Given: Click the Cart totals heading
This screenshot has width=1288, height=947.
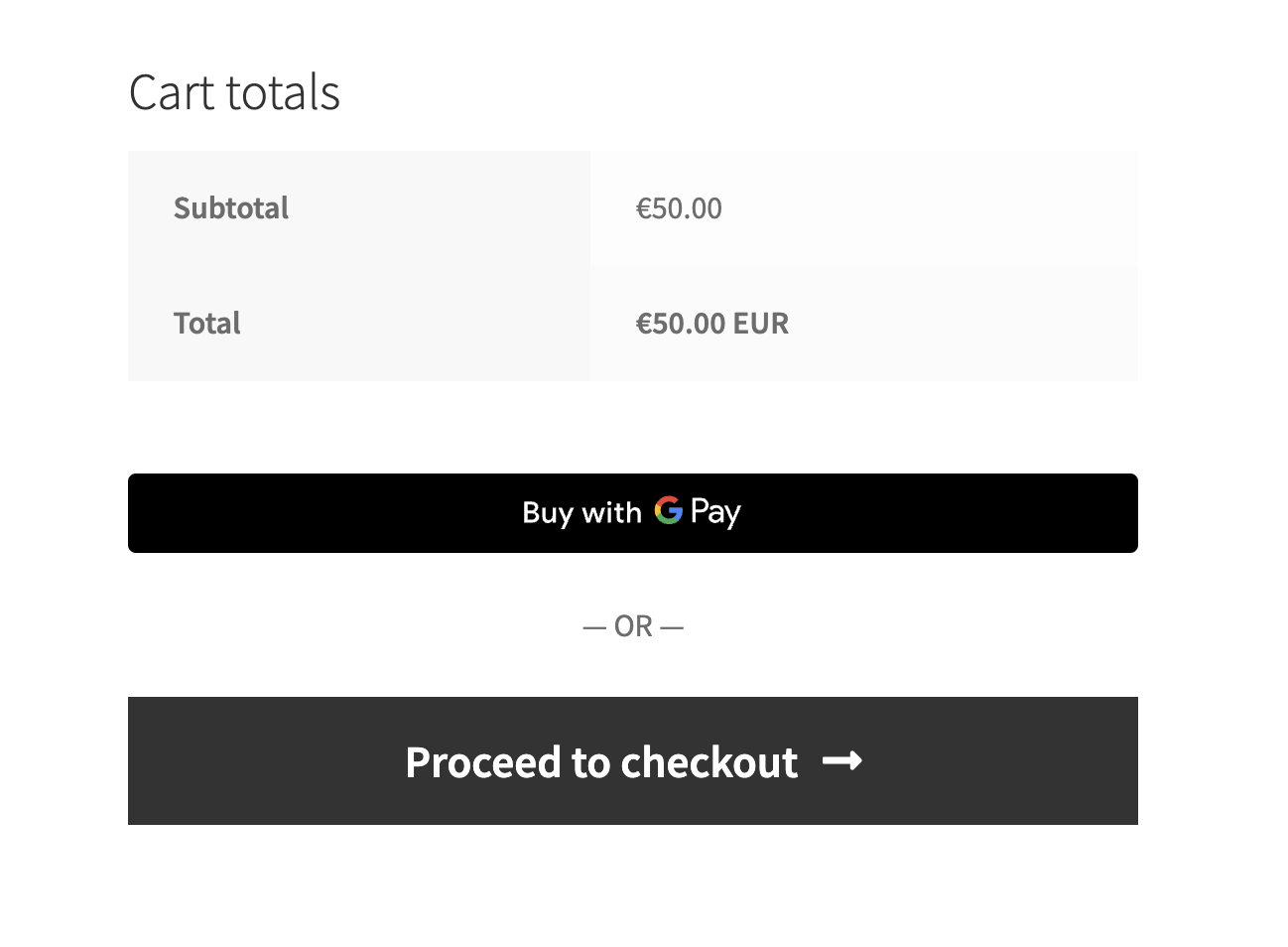Looking at the screenshot, I should pos(234,93).
